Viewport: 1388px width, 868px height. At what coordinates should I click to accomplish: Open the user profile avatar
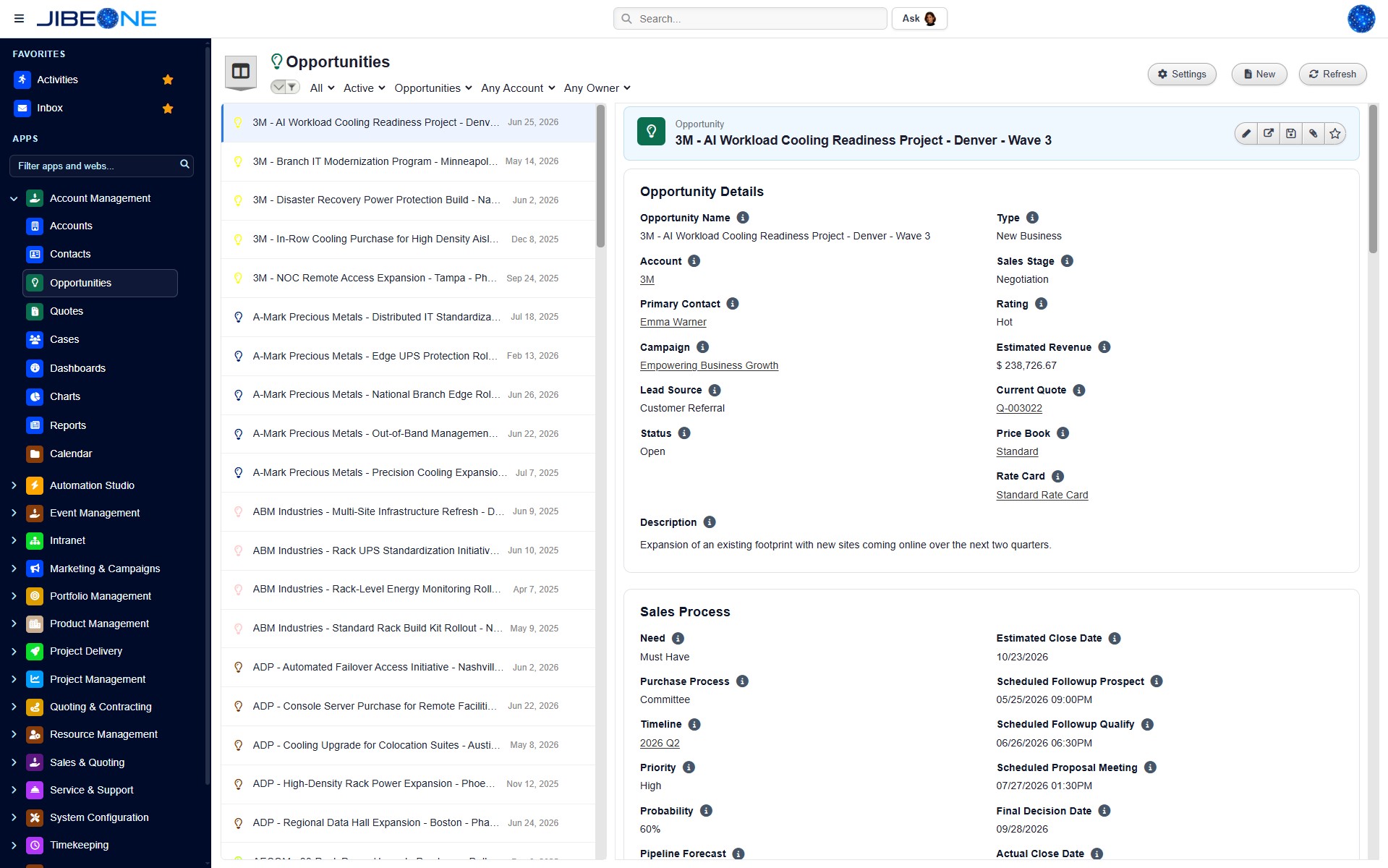click(x=1361, y=19)
